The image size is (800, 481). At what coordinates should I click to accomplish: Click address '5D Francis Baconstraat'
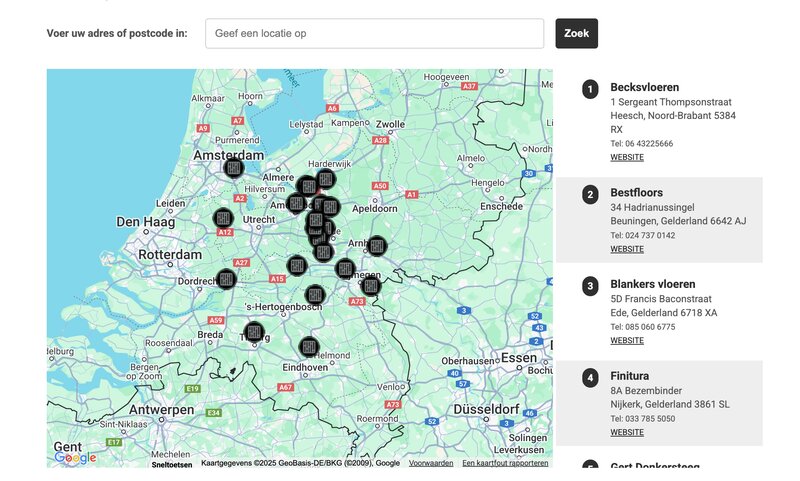pos(661,299)
